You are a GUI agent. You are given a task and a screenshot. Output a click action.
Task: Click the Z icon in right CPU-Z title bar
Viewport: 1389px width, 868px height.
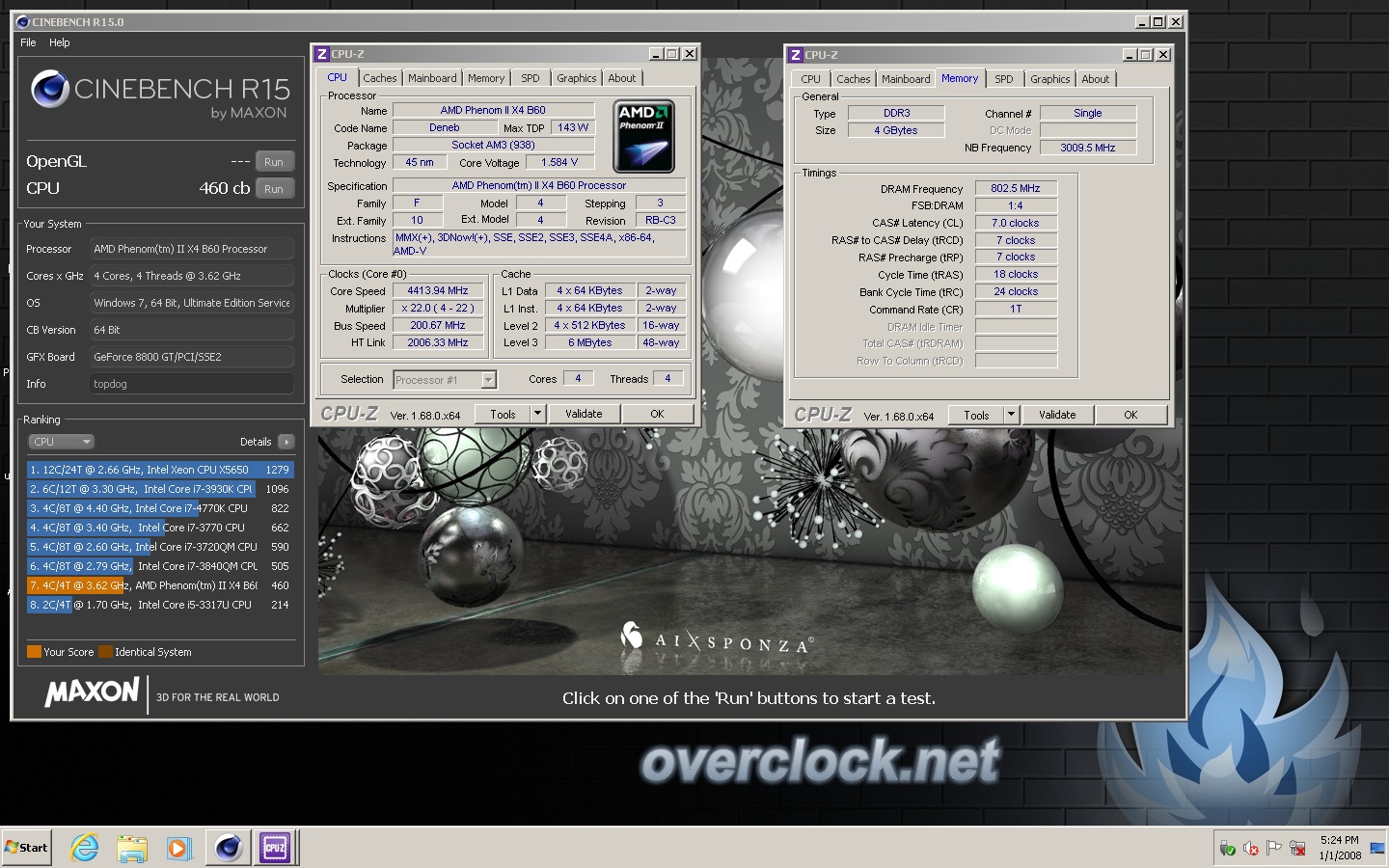click(796, 55)
